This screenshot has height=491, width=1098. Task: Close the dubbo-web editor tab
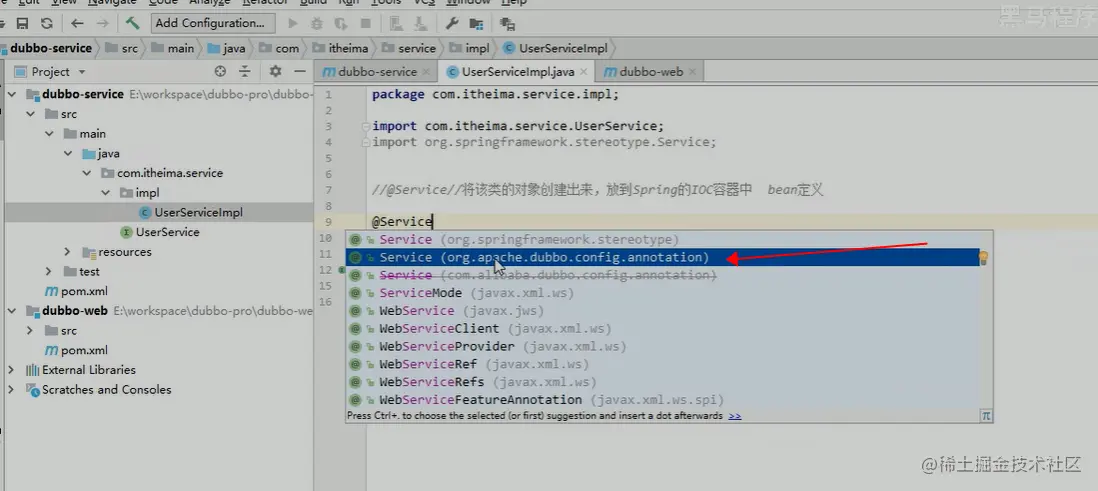(x=692, y=71)
